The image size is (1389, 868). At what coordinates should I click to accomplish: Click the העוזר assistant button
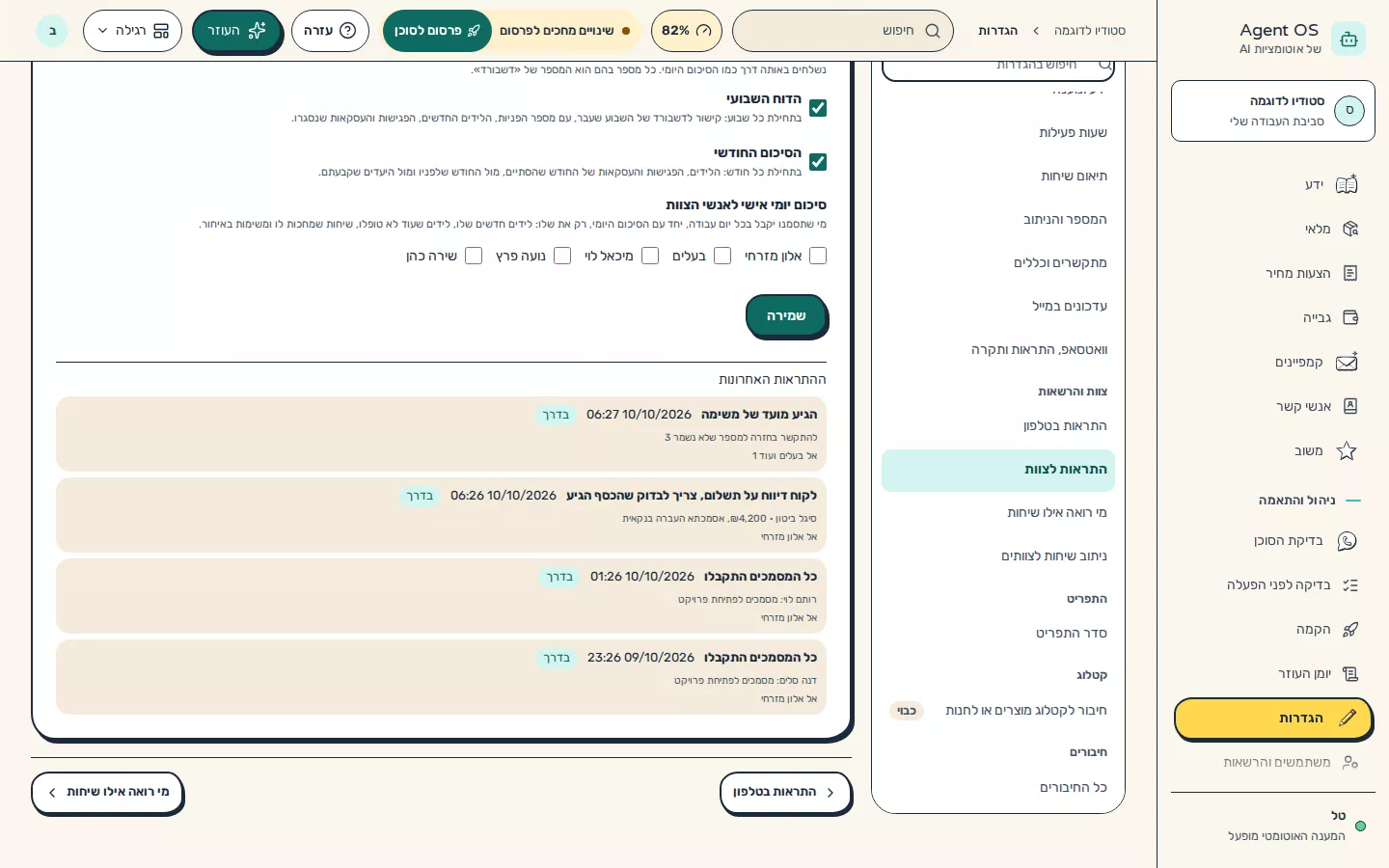(236, 31)
